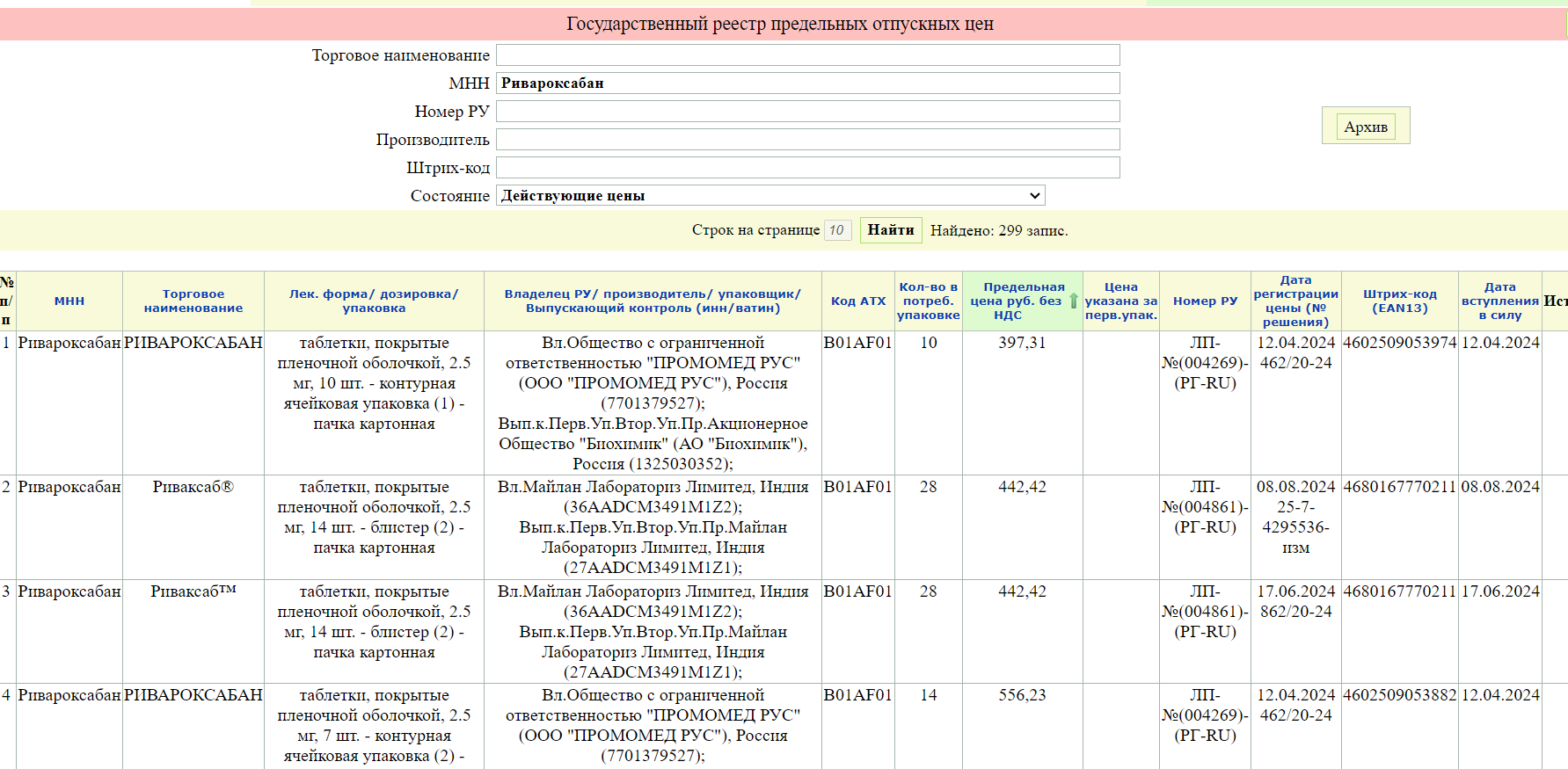Open the Архив button
The height and width of the screenshot is (769, 1568).
pyautogui.click(x=1365, y=127)
